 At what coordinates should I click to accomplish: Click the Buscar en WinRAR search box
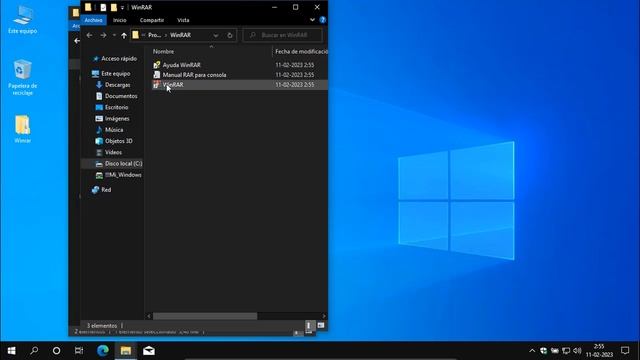pyautogui.click(x=282, y=35)
